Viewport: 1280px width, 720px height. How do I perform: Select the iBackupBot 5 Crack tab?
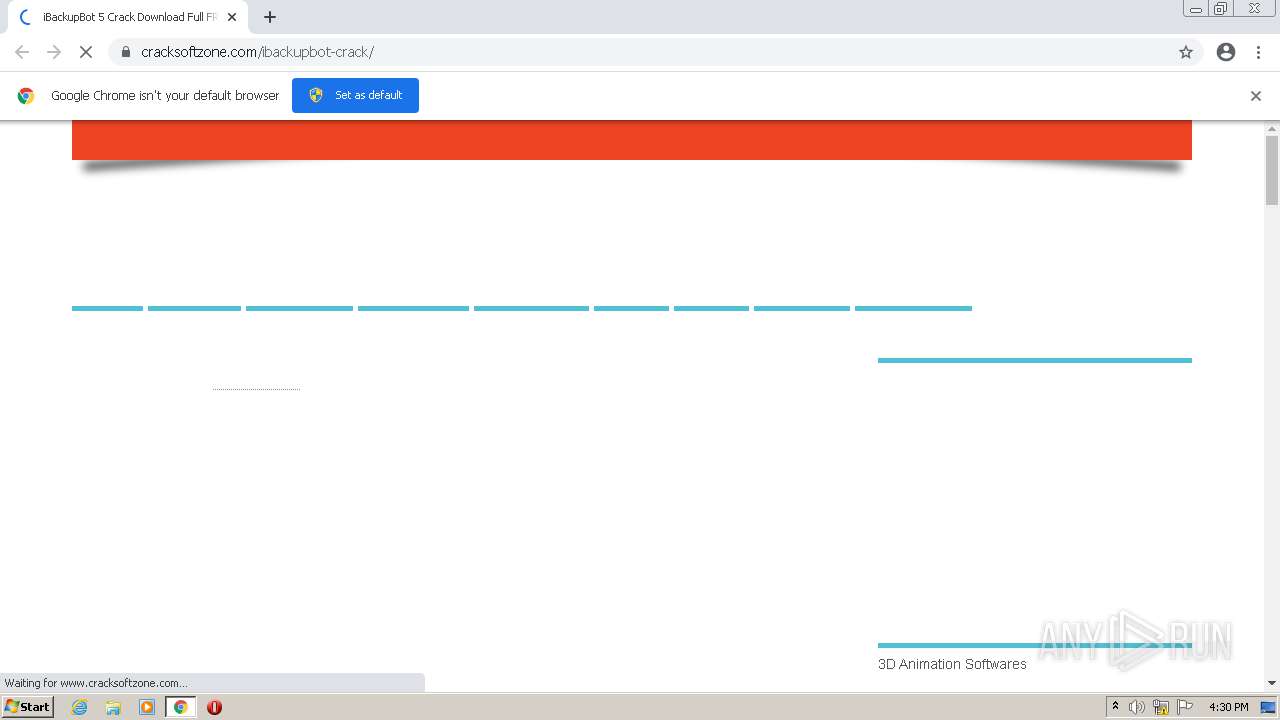[128, 17]
